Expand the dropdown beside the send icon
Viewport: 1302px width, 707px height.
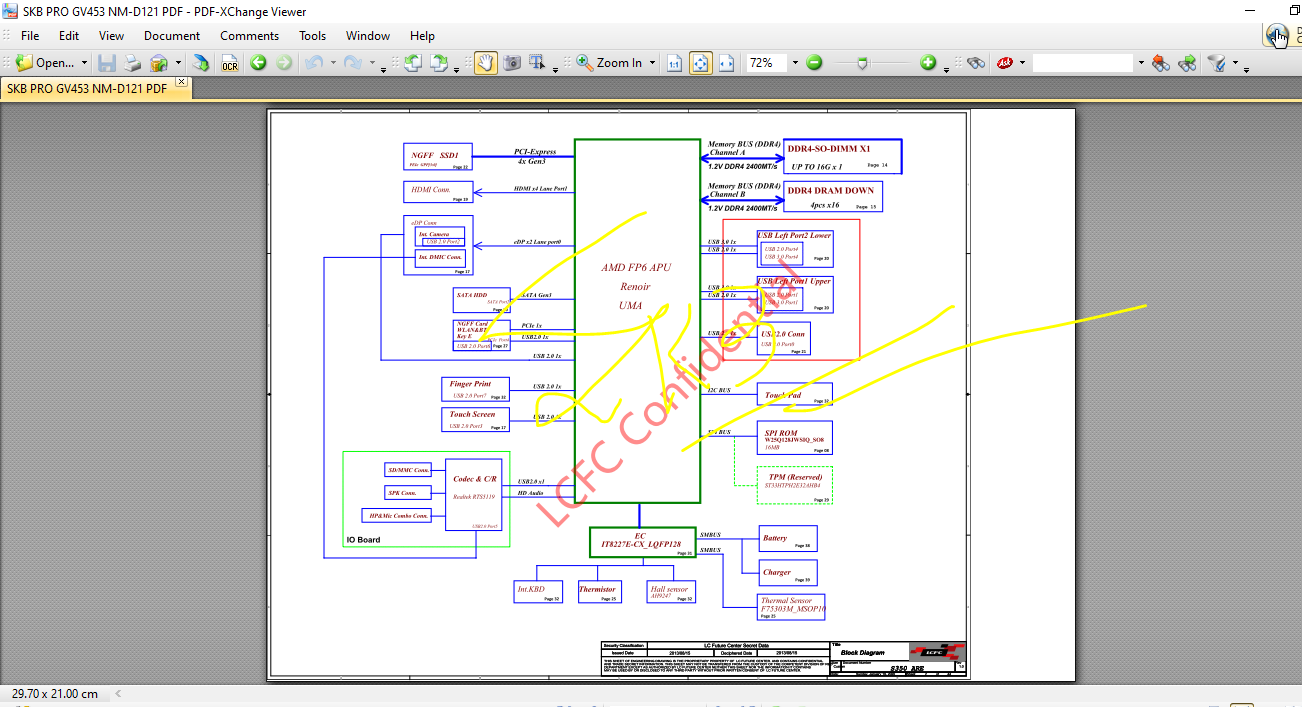[179, 63]
